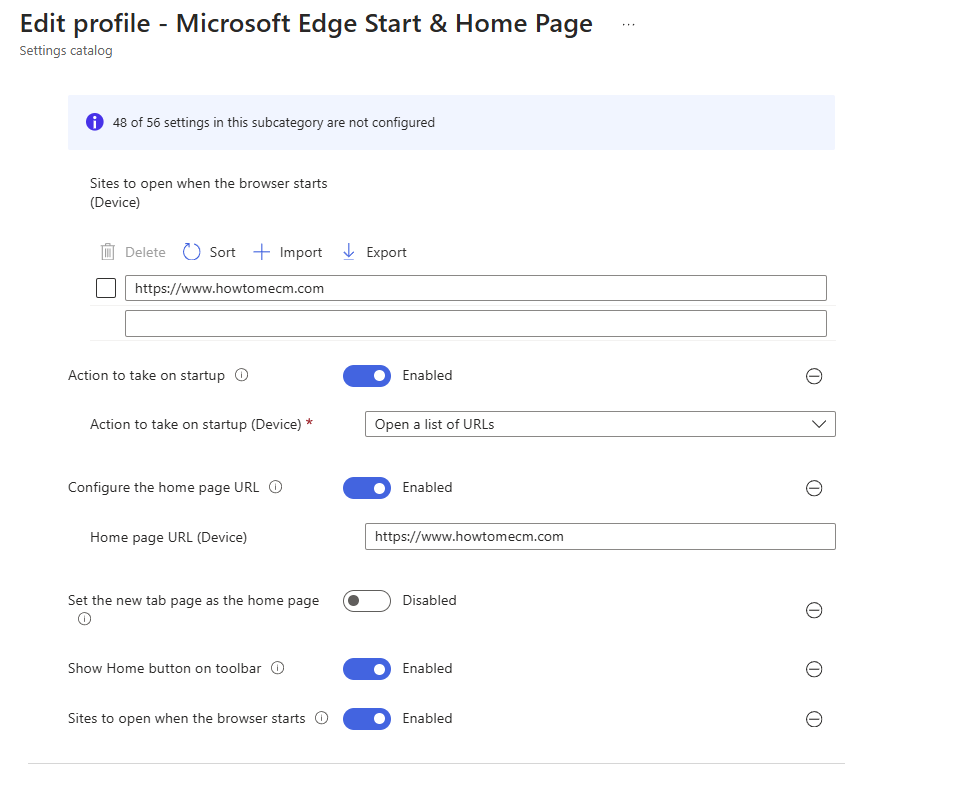961x794 pixels.
Task: Disable the Action to take on startup toggle
Action: 367,376
